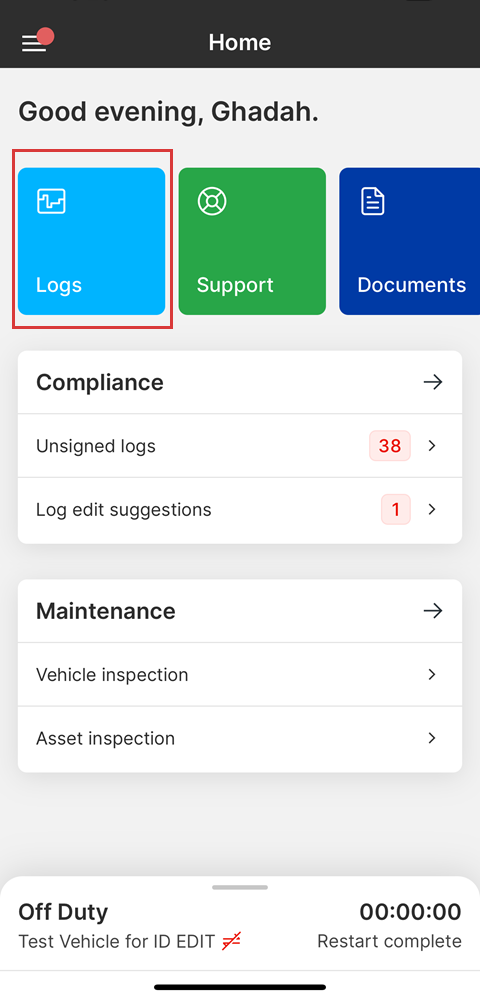
Task: Open Compliance section arrow
Action: [x=433, y=382]
